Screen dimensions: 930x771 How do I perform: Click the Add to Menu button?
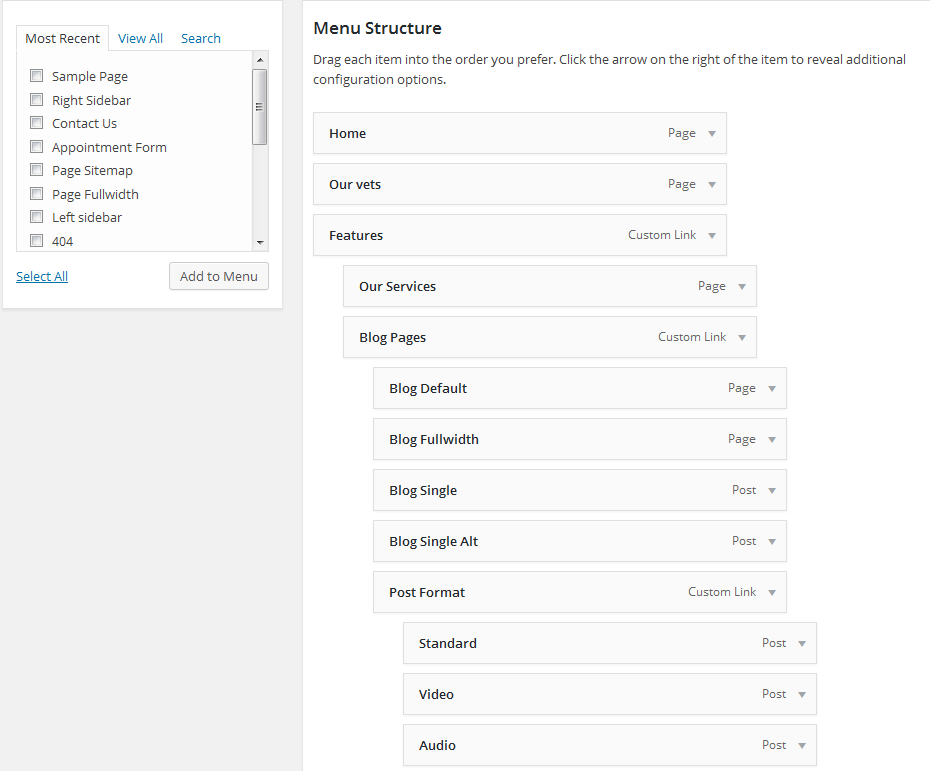[x=219, y=276]
